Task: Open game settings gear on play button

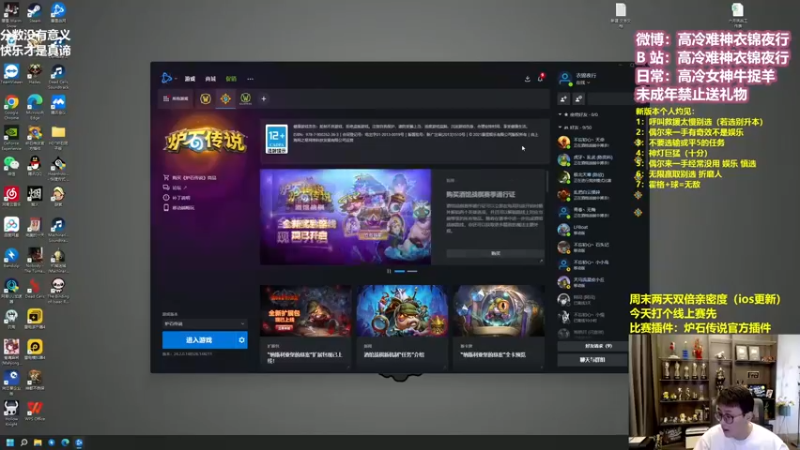Action: [x=242, y=340]
